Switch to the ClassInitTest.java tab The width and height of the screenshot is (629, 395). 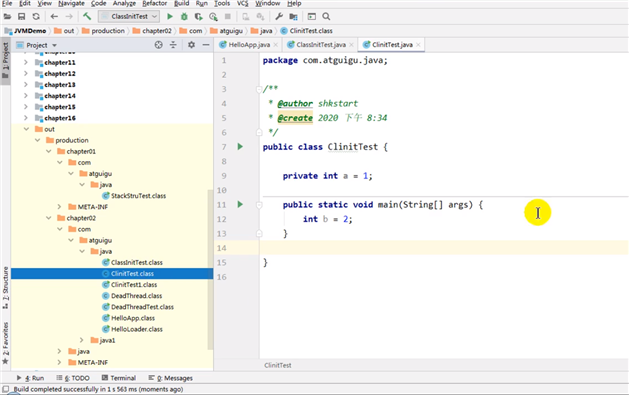point(321,45)
